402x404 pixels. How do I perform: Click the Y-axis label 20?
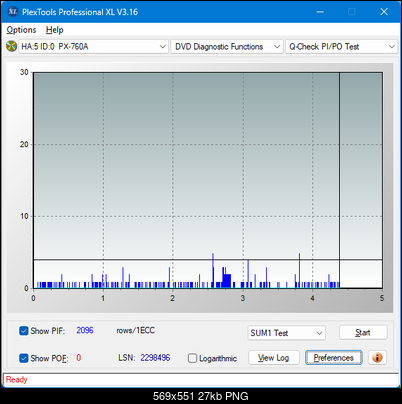pos(24,144)
